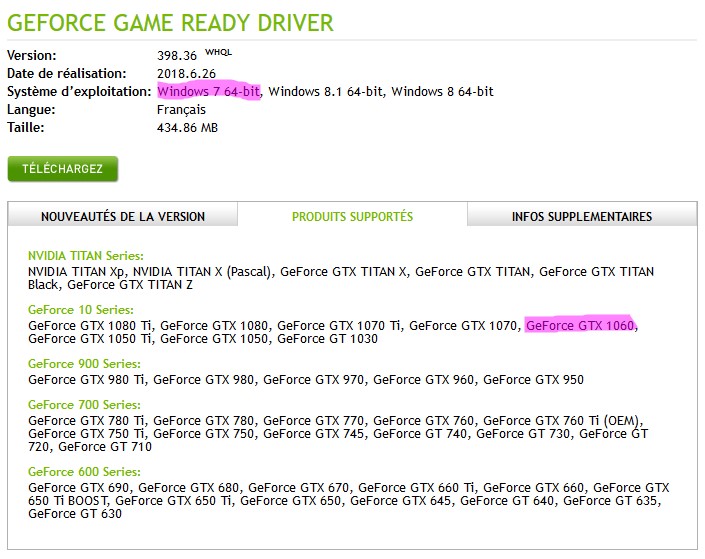705x559 pixels.
Task: Click the GeForce GT 630 entry
Action: [75, 514]
